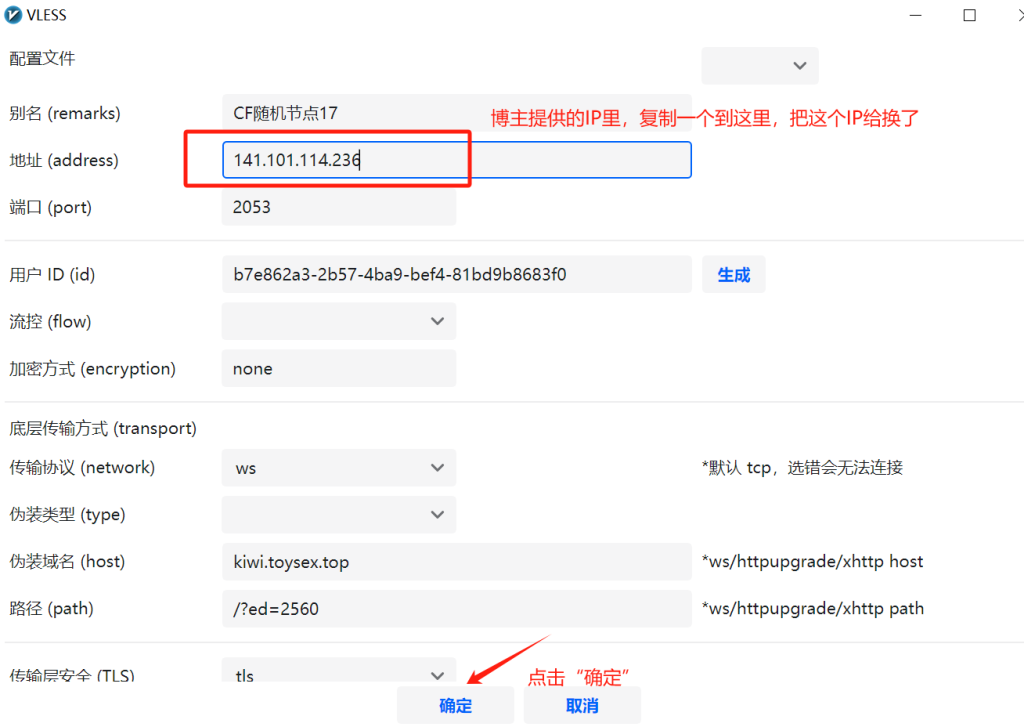Viewport: 1024px width, 727px height.
Task: Click the 传输协议 (network) label
Action: click(82, 468)
